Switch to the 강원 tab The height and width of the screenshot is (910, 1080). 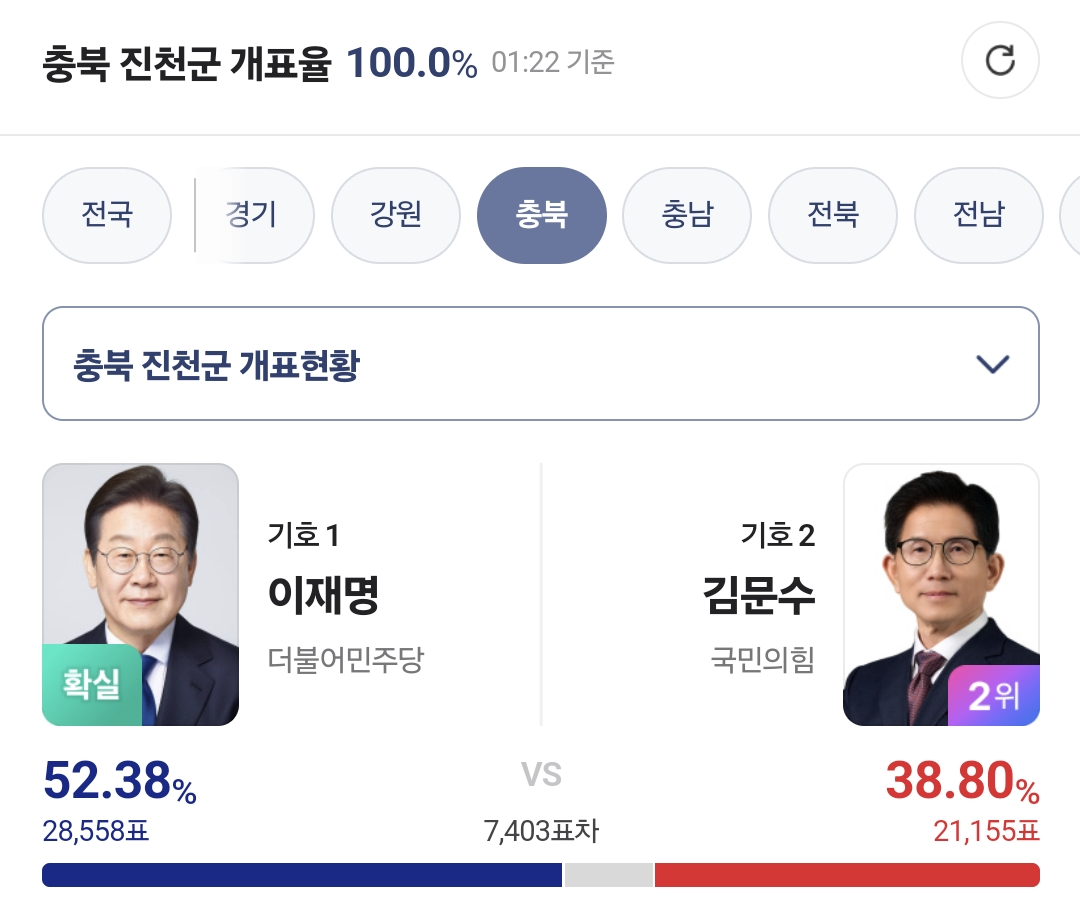coord(396,215)
